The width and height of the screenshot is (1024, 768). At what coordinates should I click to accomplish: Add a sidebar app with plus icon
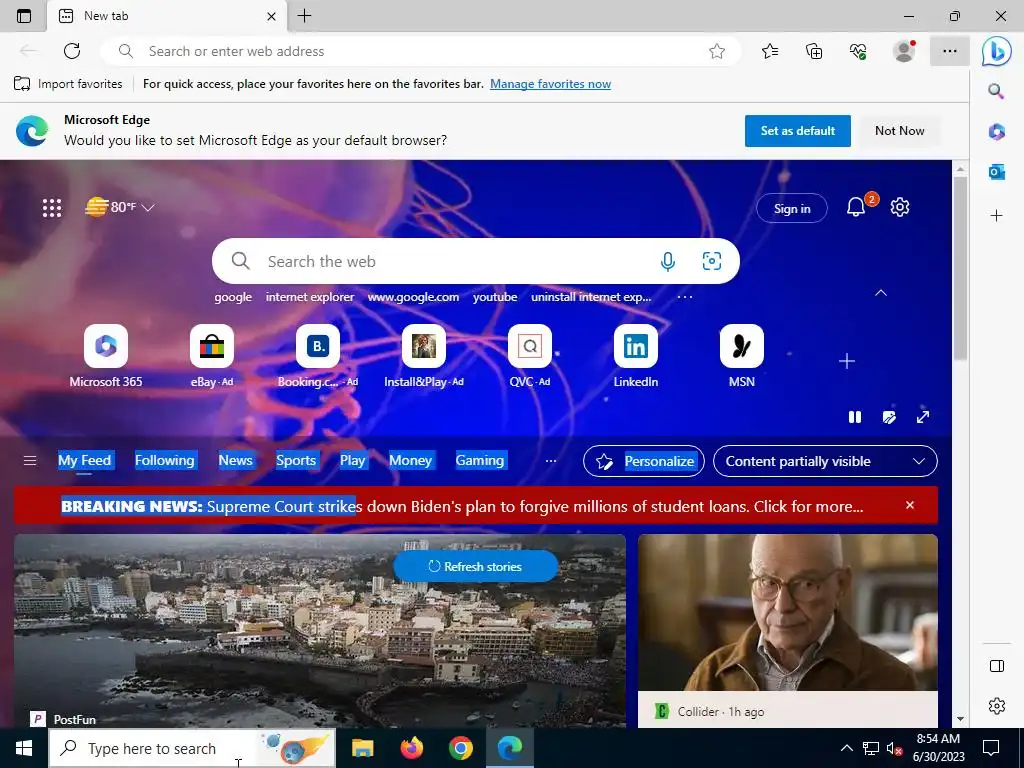[x=996, y=216]
